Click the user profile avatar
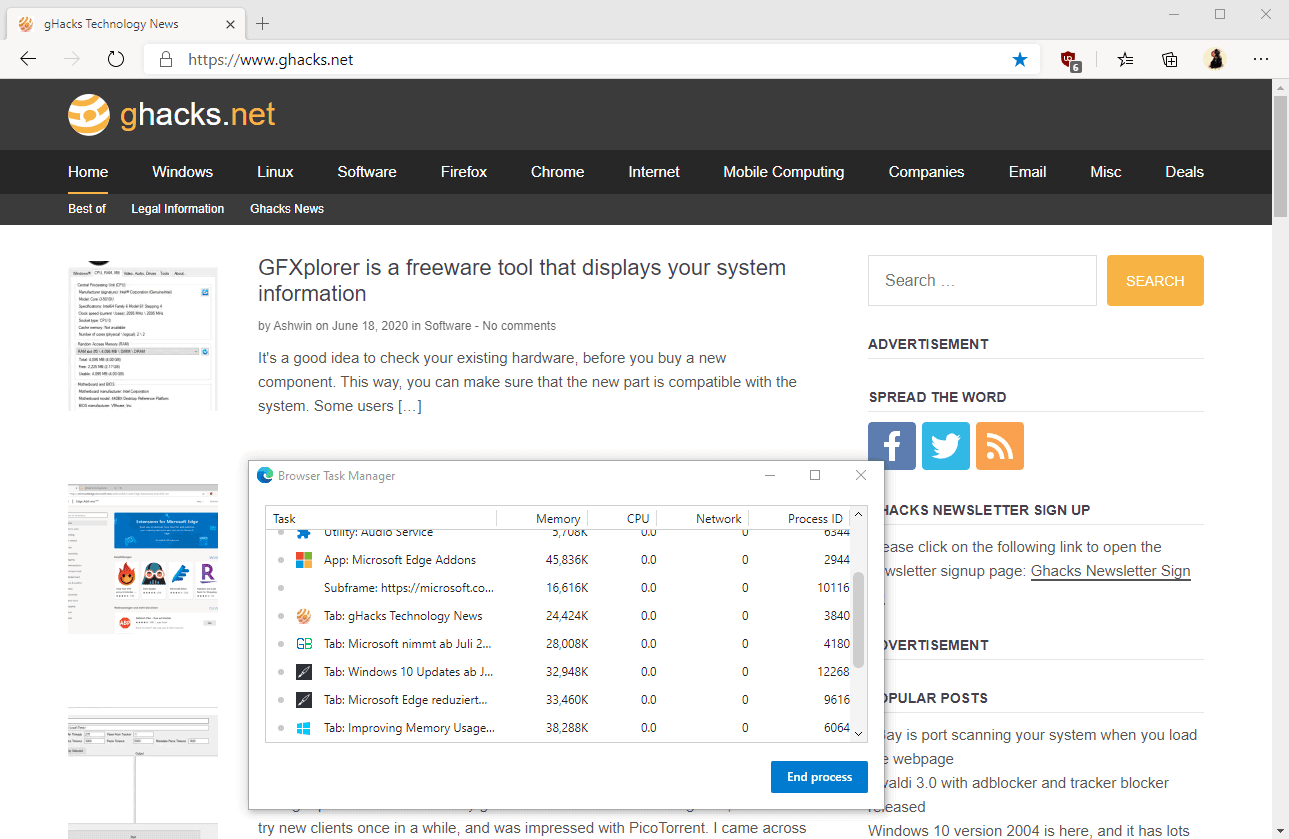This screenshot has height=839, width=1289. click(1215, 59)
